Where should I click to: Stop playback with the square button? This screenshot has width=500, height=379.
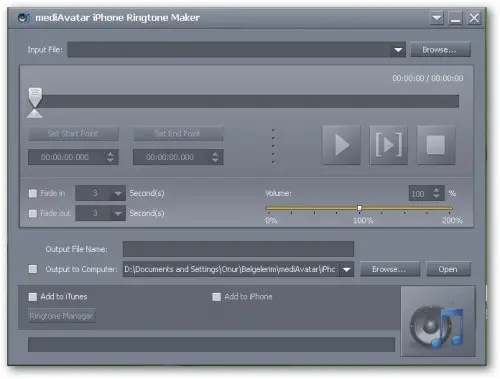point(436,145)
